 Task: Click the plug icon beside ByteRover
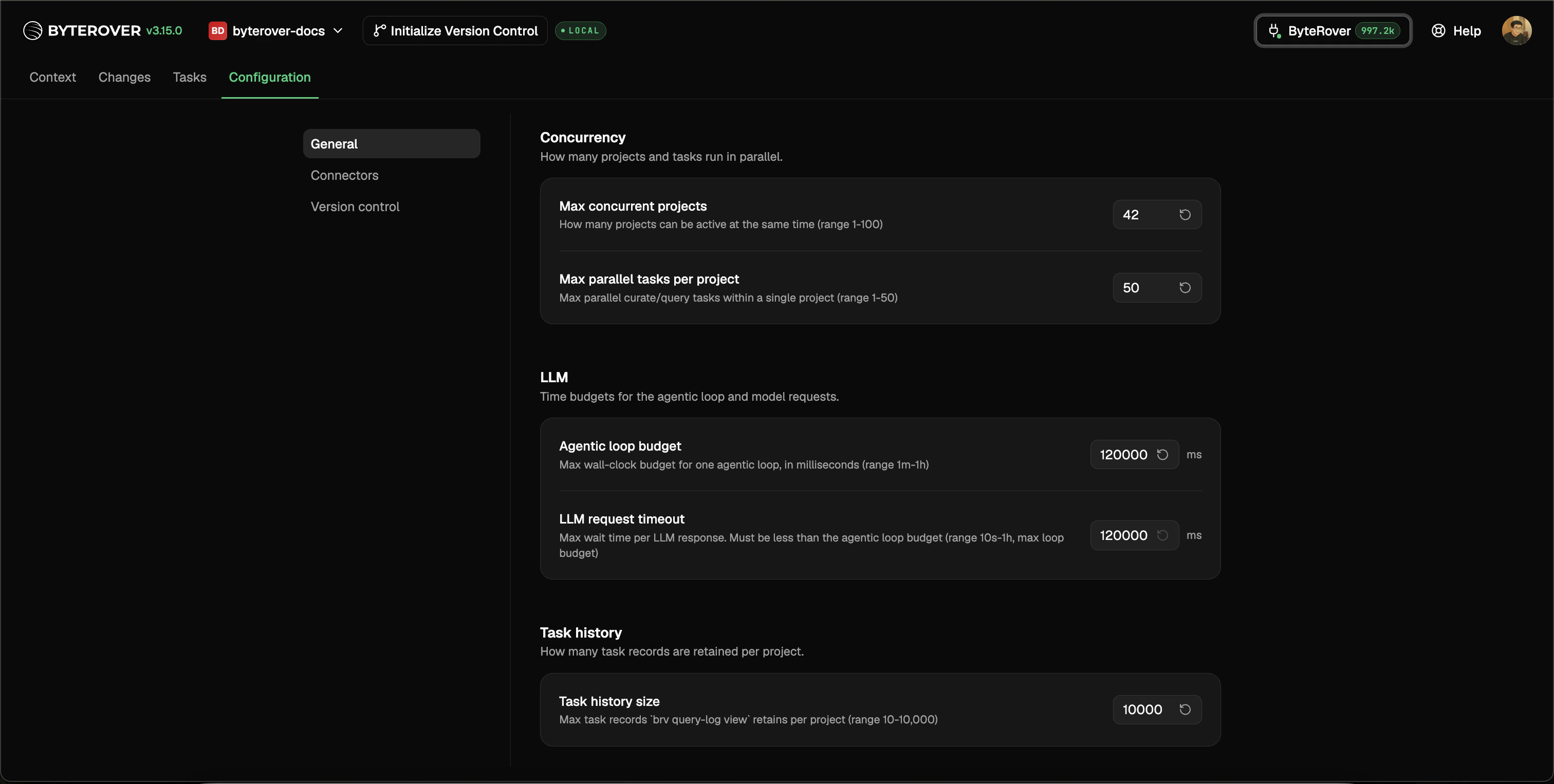pyautogui.click(x=1274, y=31)
